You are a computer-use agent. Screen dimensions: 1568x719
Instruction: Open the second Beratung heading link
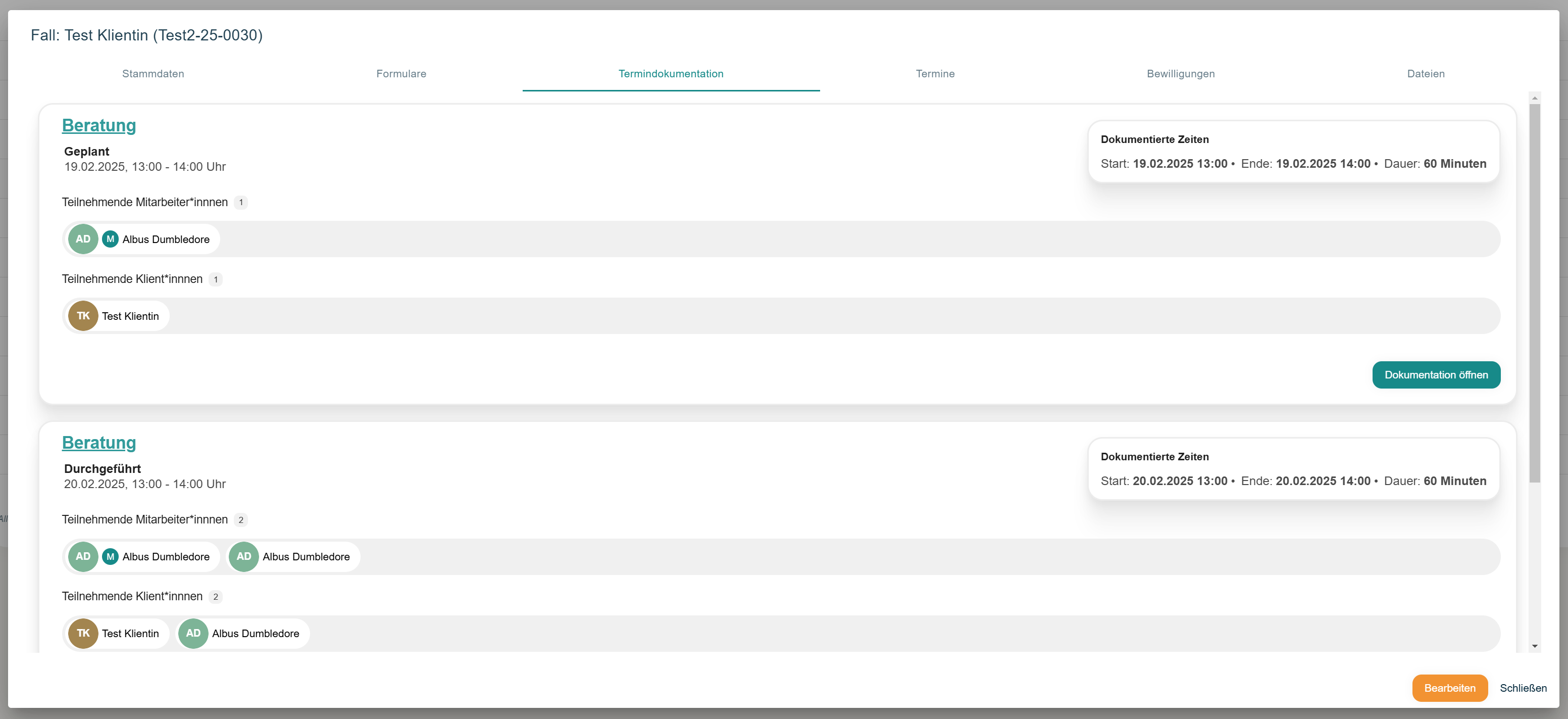click(98, 443)
